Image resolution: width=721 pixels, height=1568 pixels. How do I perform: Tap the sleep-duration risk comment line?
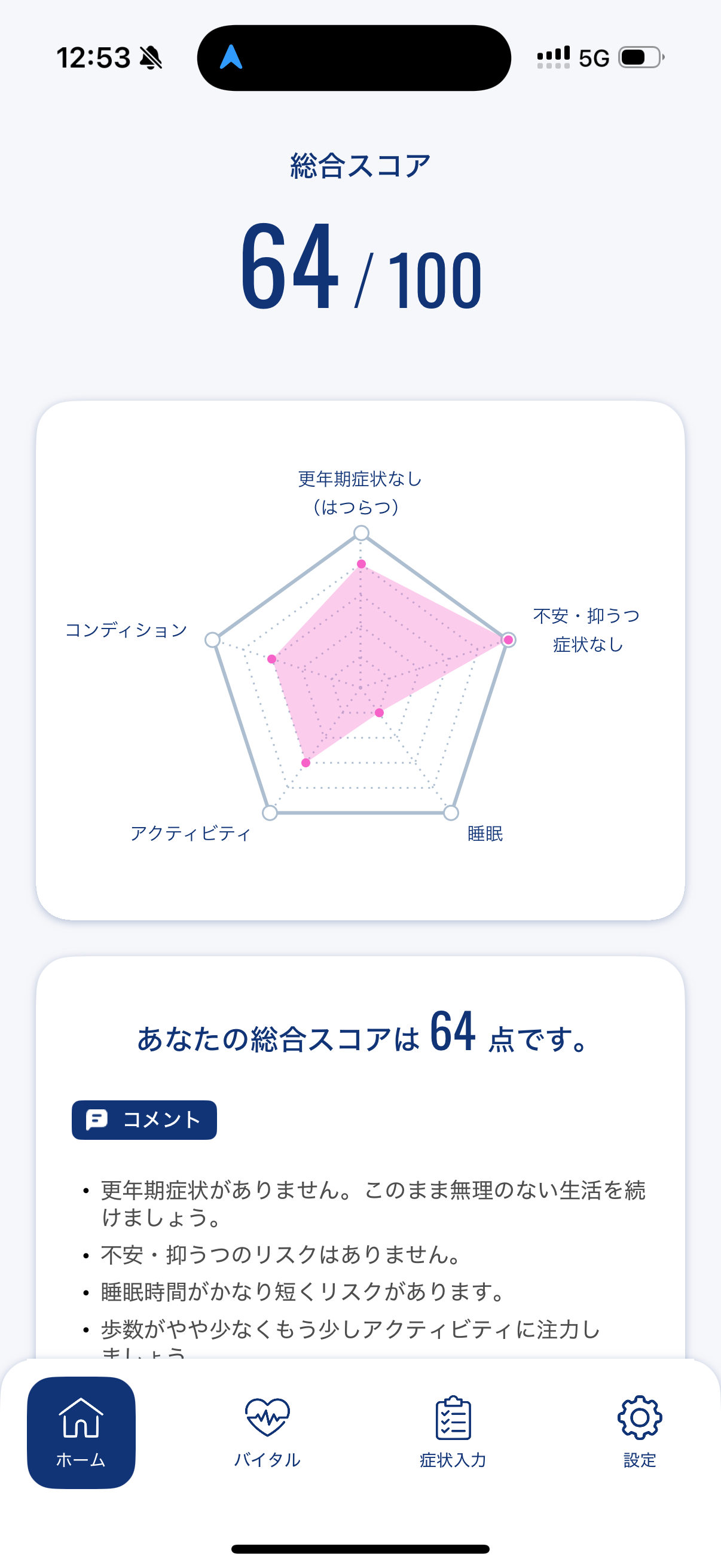click(303, 1292)
